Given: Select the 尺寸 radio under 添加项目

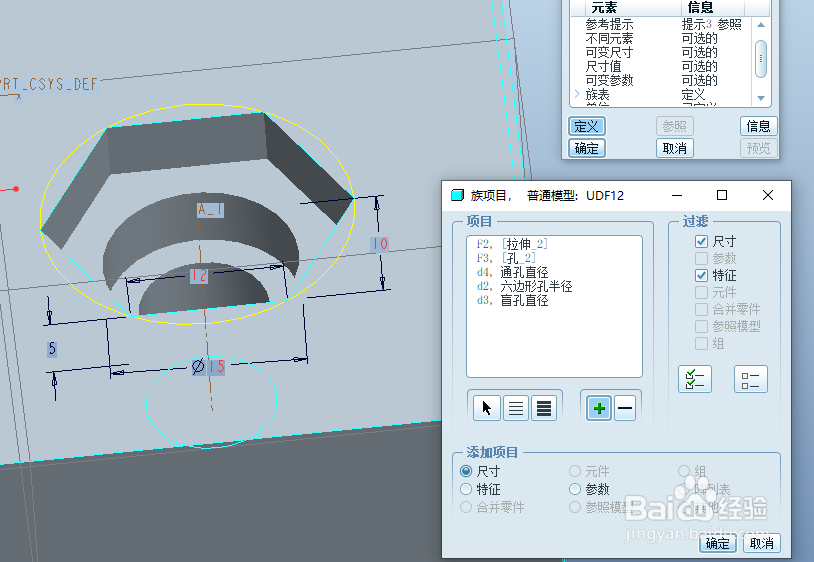Looking at the screenshot, I should 466,471.
